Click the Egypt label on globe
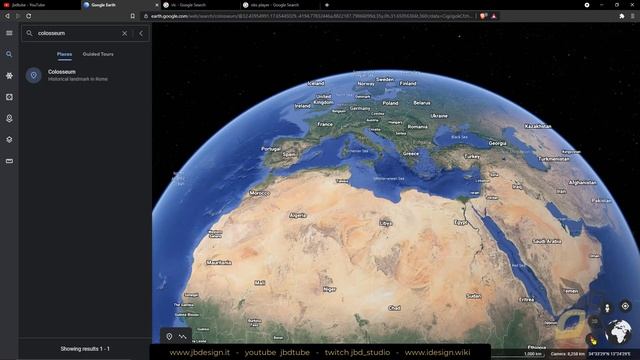640x360 pixels. click(x=461, y=222)
